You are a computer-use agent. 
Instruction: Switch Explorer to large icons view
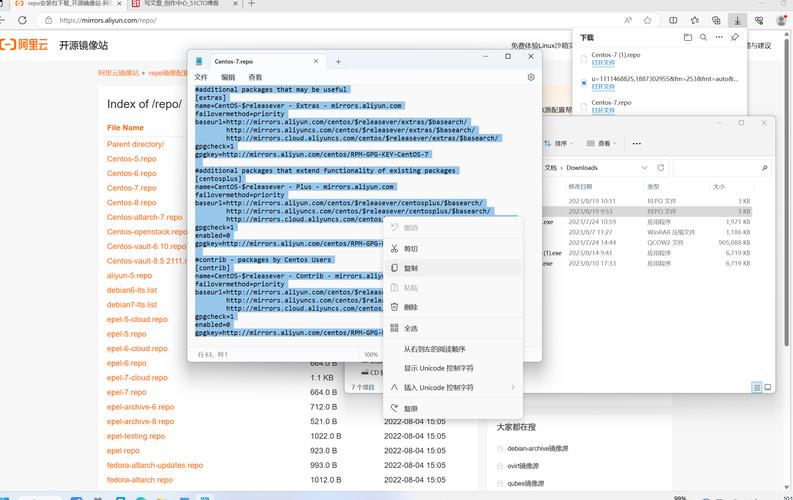(768, 388)
